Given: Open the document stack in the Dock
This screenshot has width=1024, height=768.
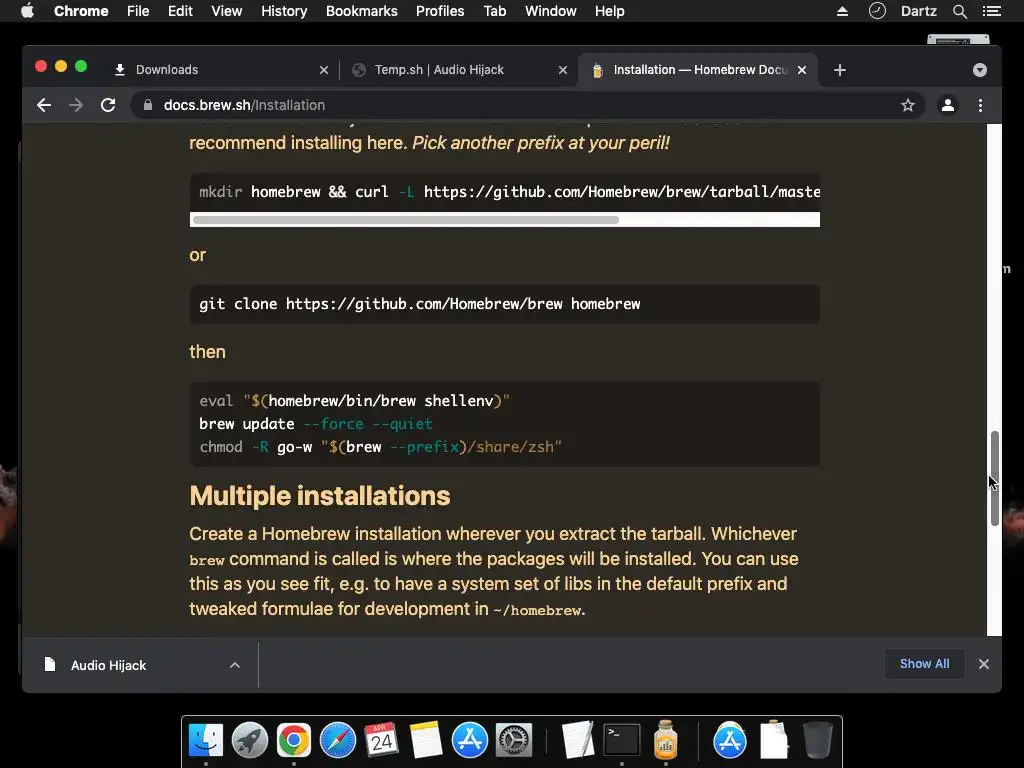Looking at the screenshot, I should (x=774, y=739).
